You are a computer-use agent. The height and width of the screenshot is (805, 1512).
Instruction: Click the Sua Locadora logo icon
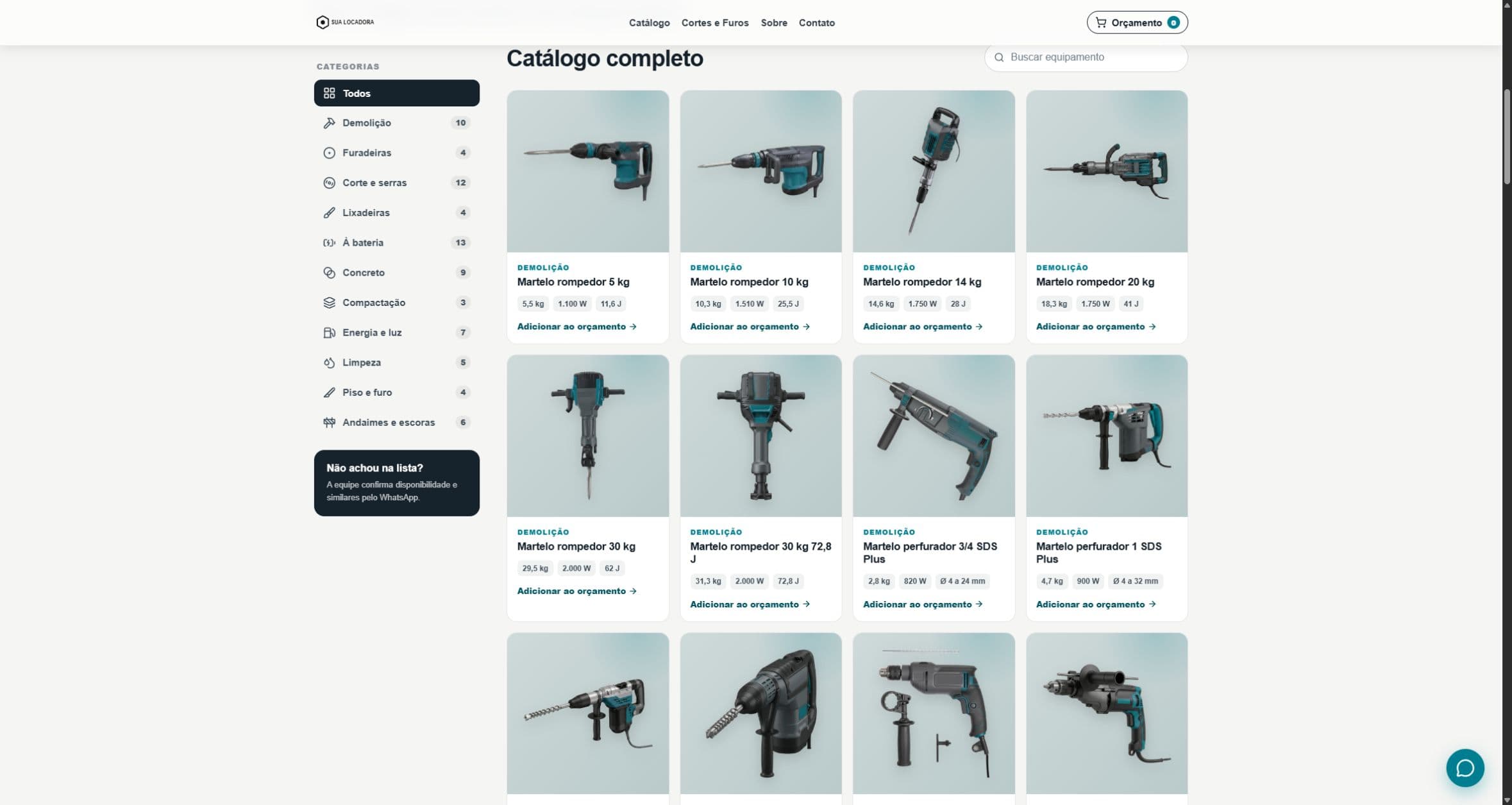tap(323, 22)
